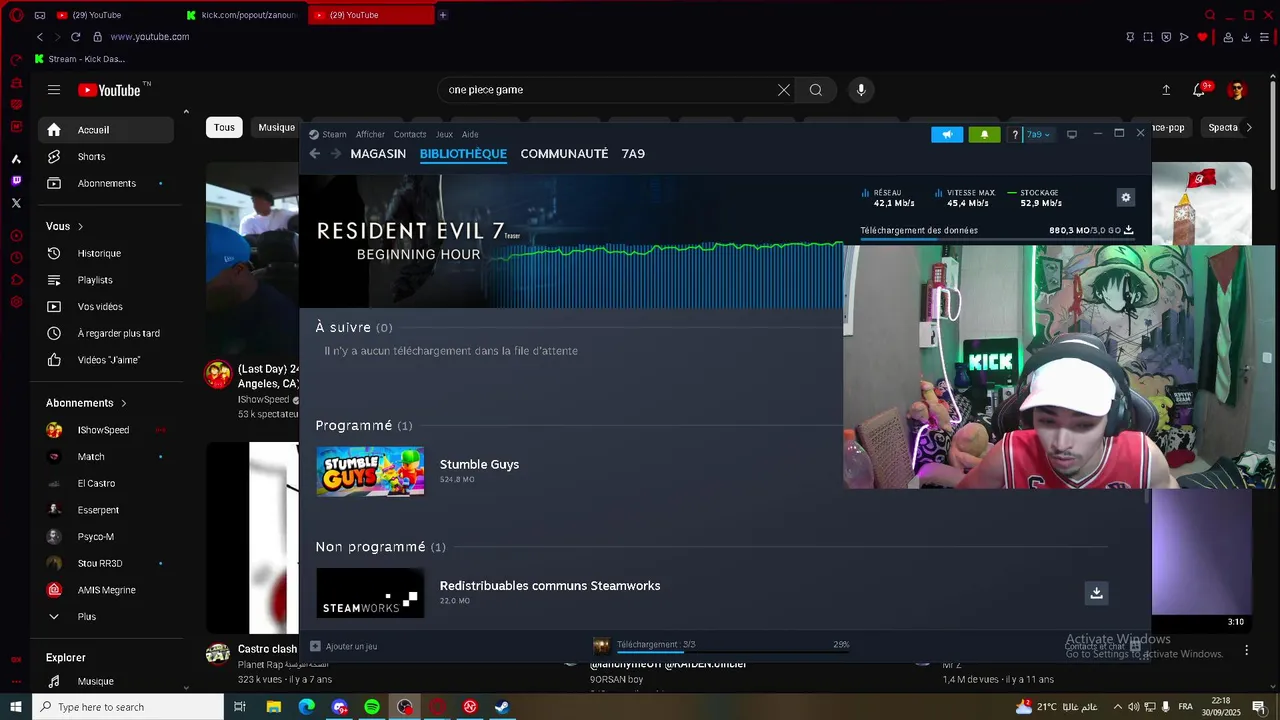Submit YouTube search with magnifier
1280x720 pixels.
coord(816,90)
